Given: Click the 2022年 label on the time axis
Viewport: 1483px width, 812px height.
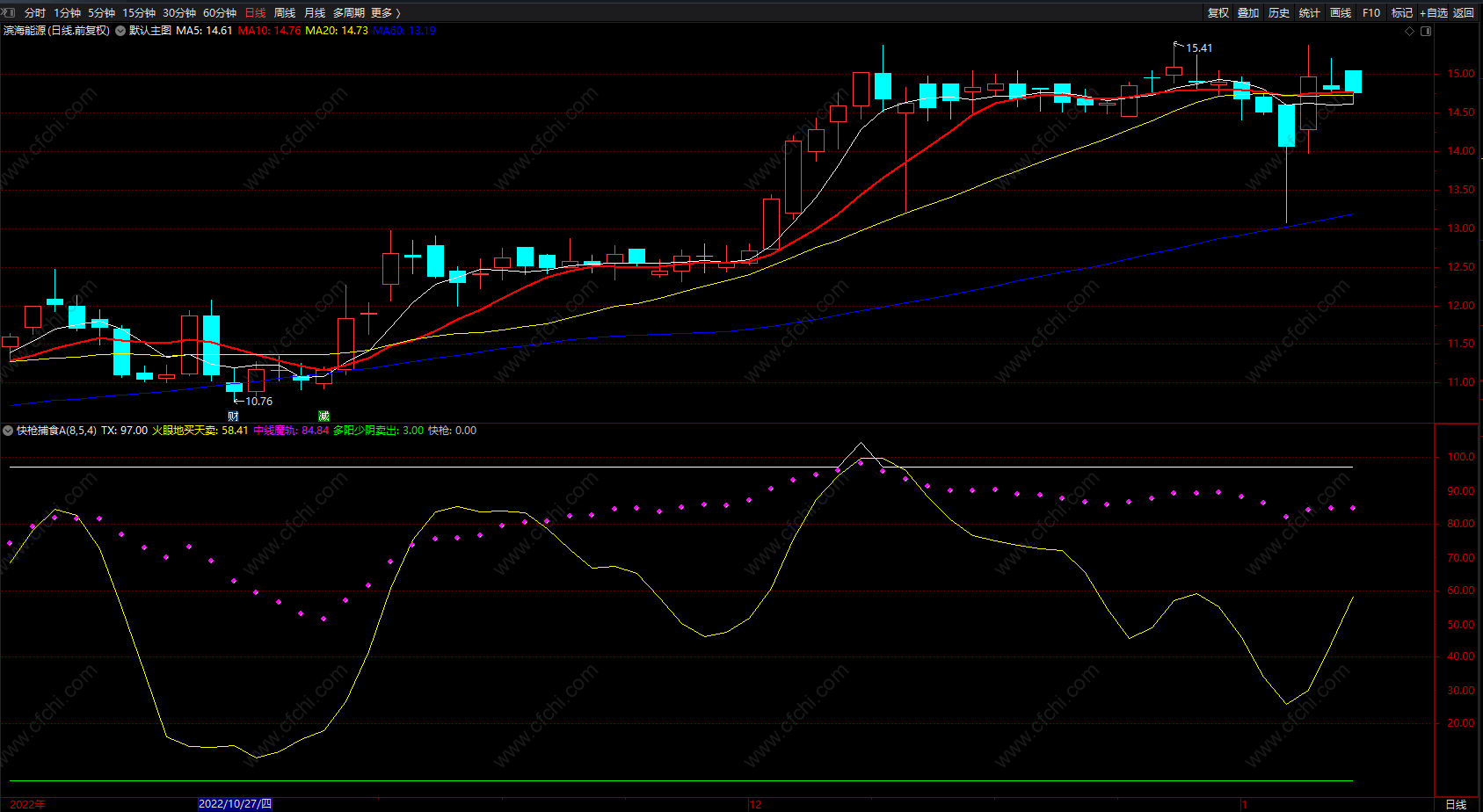Looking at the screenshot, I should pyautogui.click(x=27, y=804).
